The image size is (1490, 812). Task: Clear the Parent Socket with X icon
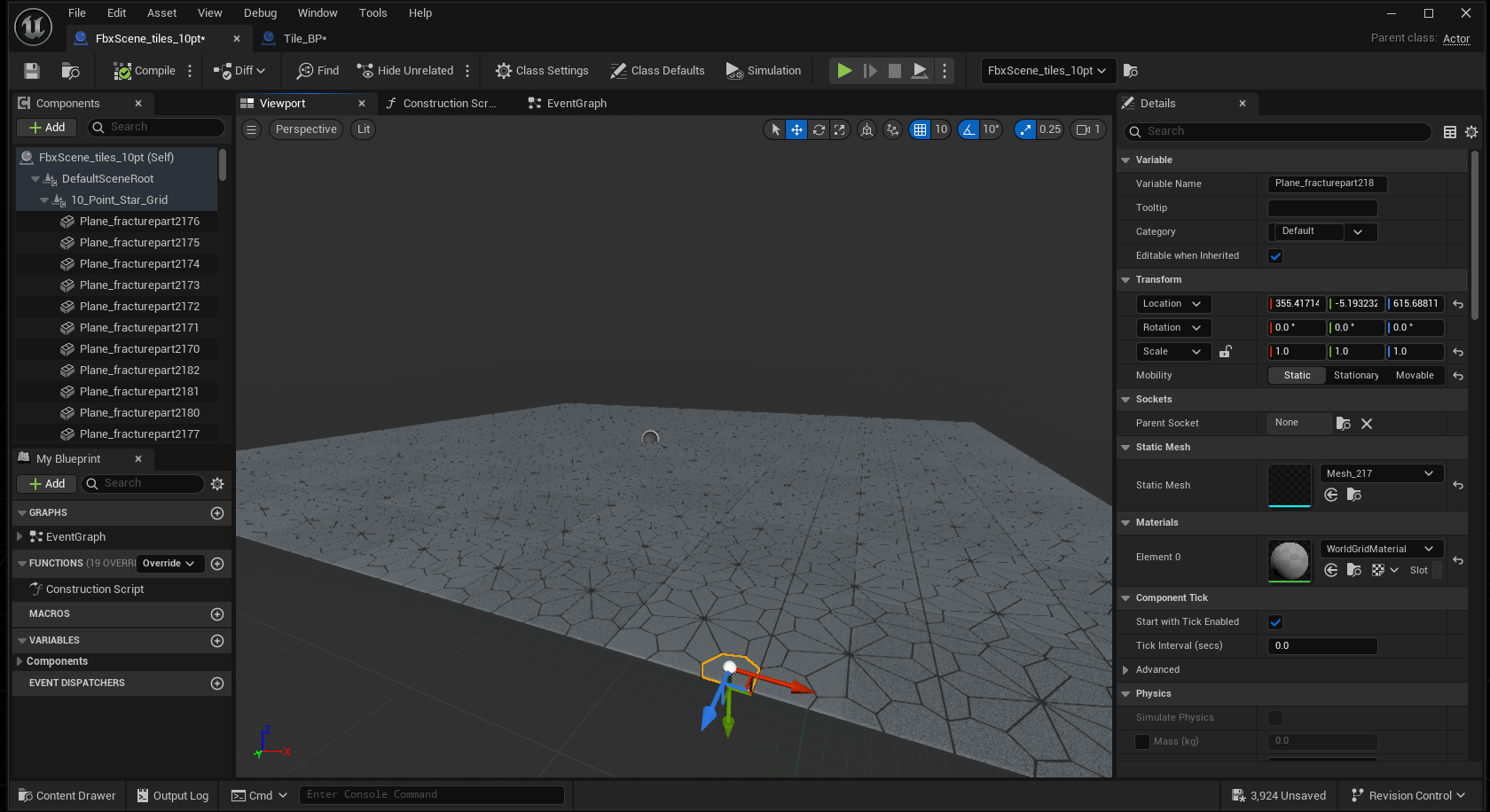pos(1367,424)
